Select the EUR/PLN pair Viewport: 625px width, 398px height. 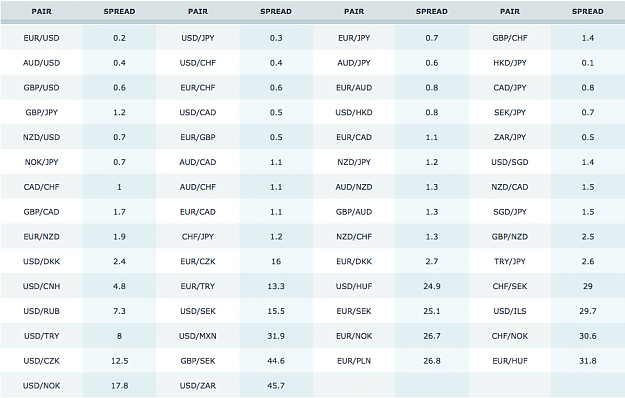354,361
